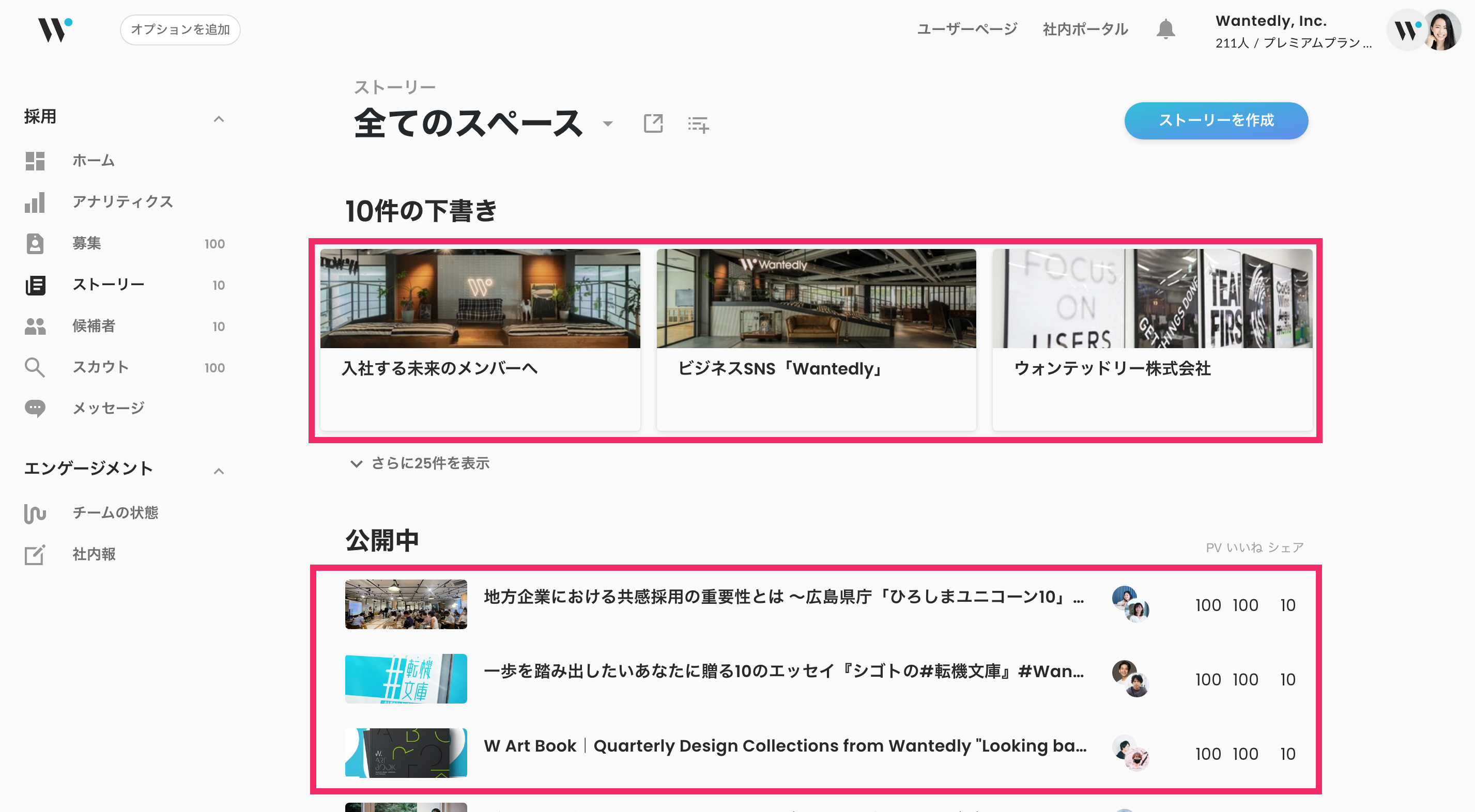
Task: Open チームの状態 under engagement
Action: coord(115,513)
